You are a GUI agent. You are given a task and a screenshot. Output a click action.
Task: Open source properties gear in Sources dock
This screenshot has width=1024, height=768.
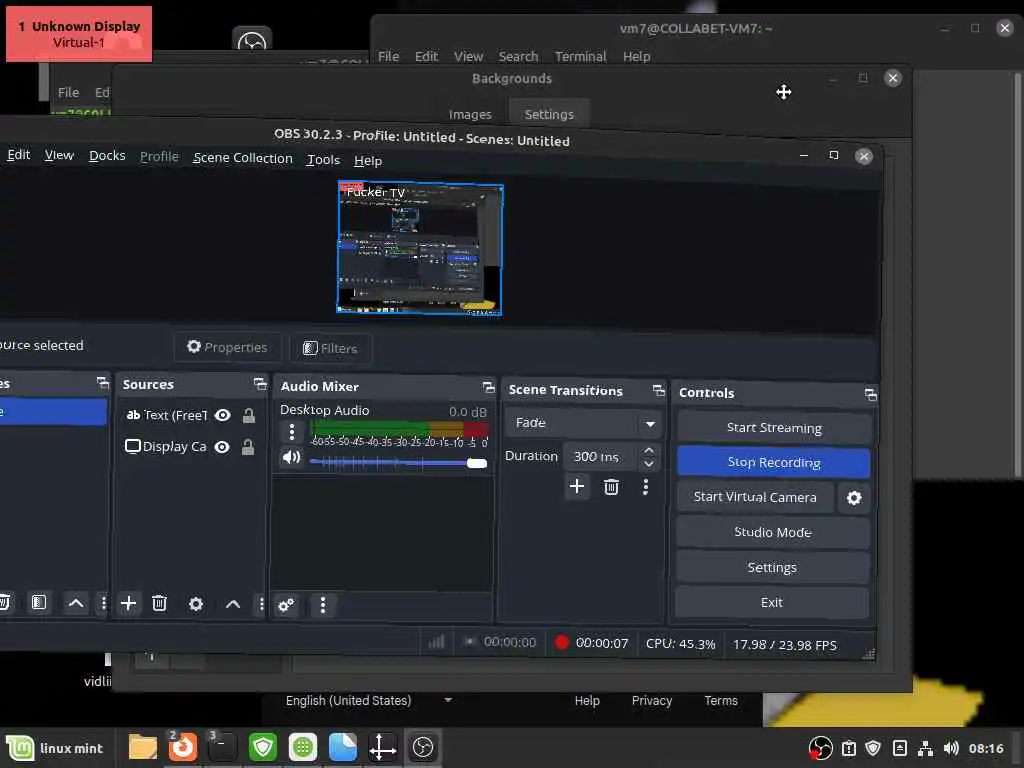[x=195, y=604]
